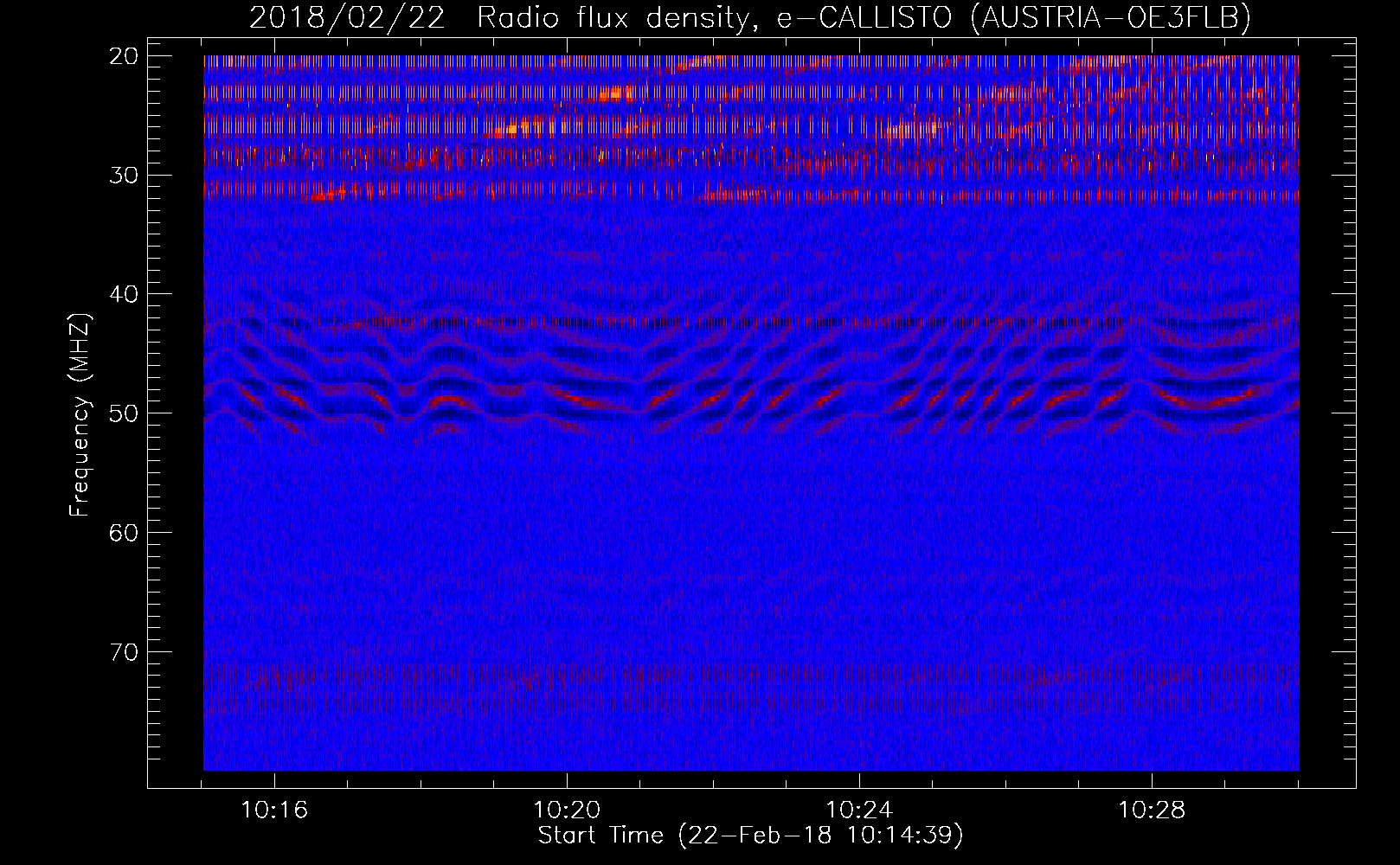This screenshot has width=1400, height=865.
Task: Click the 60 frequency tick label
Action: [x=125, y=533]
